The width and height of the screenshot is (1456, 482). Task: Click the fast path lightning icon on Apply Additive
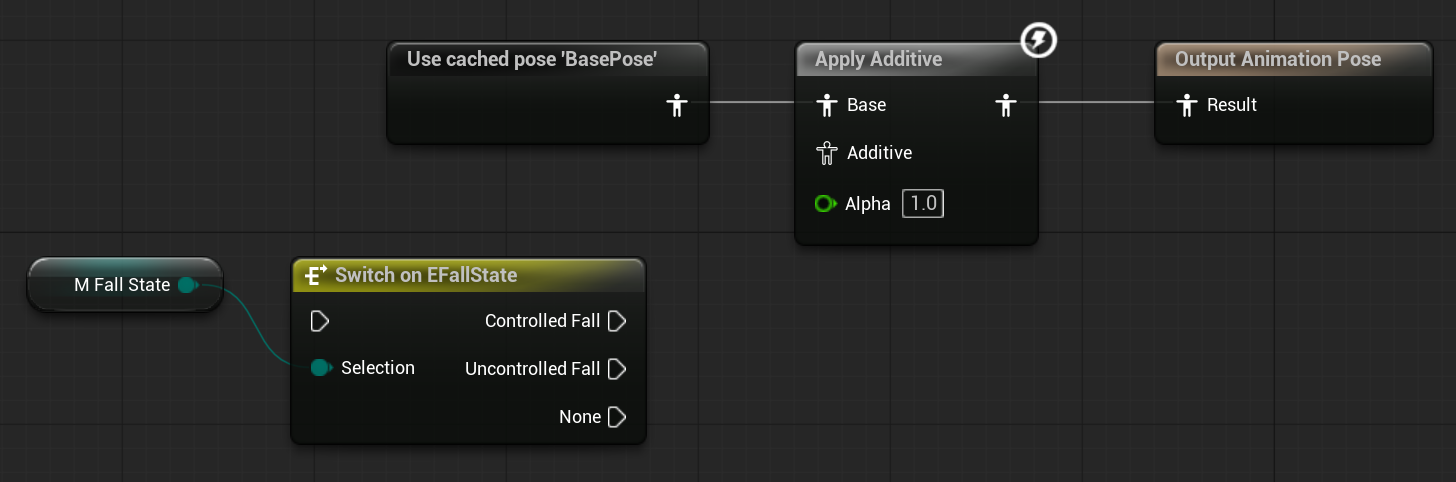click(x=1039, y=41)
